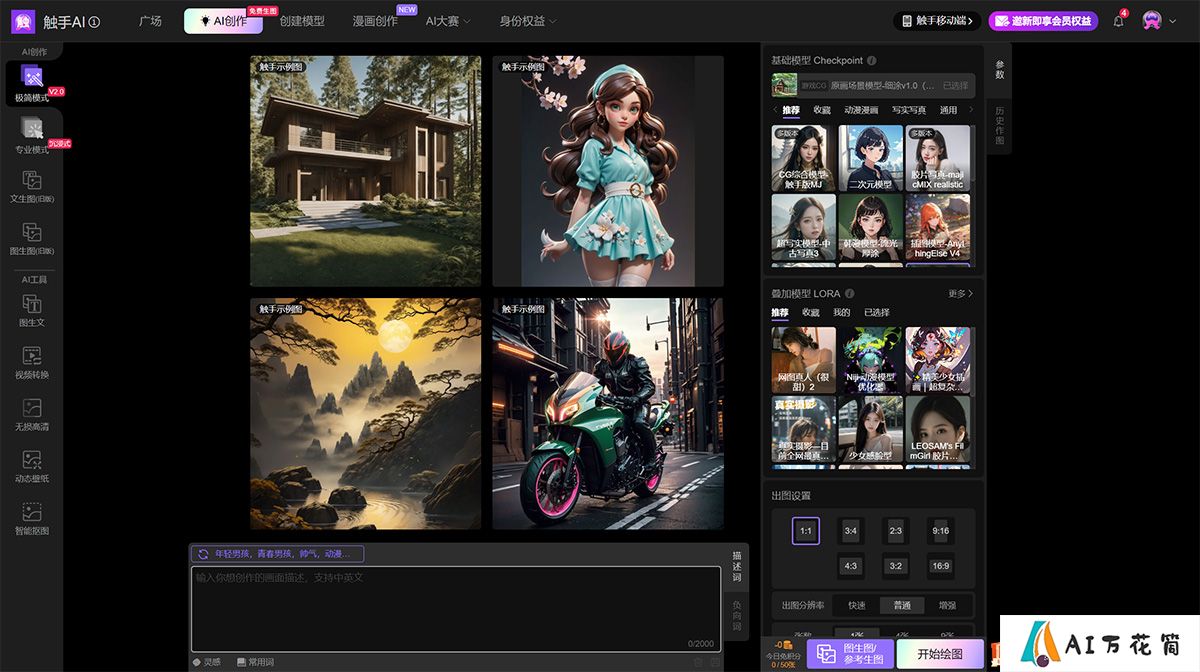1200x672 pixels.
Task: Clear the prompt with the trash icon
Action: [698, 662]
